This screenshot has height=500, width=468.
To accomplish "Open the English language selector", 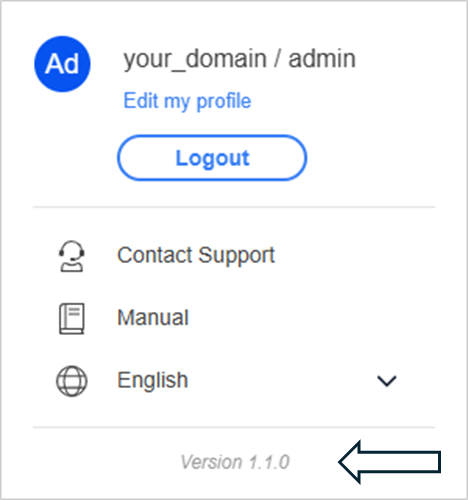I will pos(227,381).
